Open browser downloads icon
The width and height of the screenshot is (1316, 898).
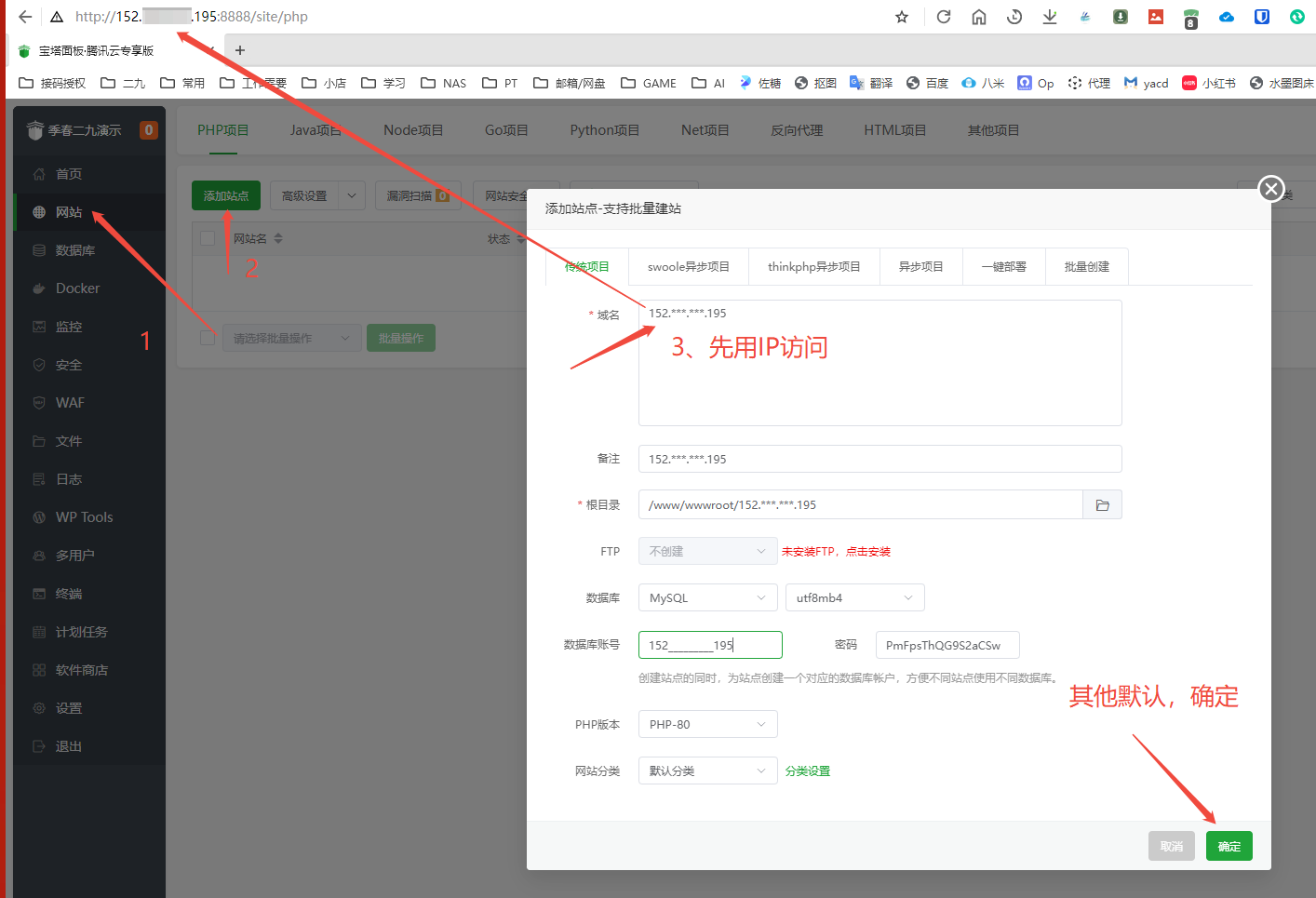pyautogui.click(x=1050, y=17)
